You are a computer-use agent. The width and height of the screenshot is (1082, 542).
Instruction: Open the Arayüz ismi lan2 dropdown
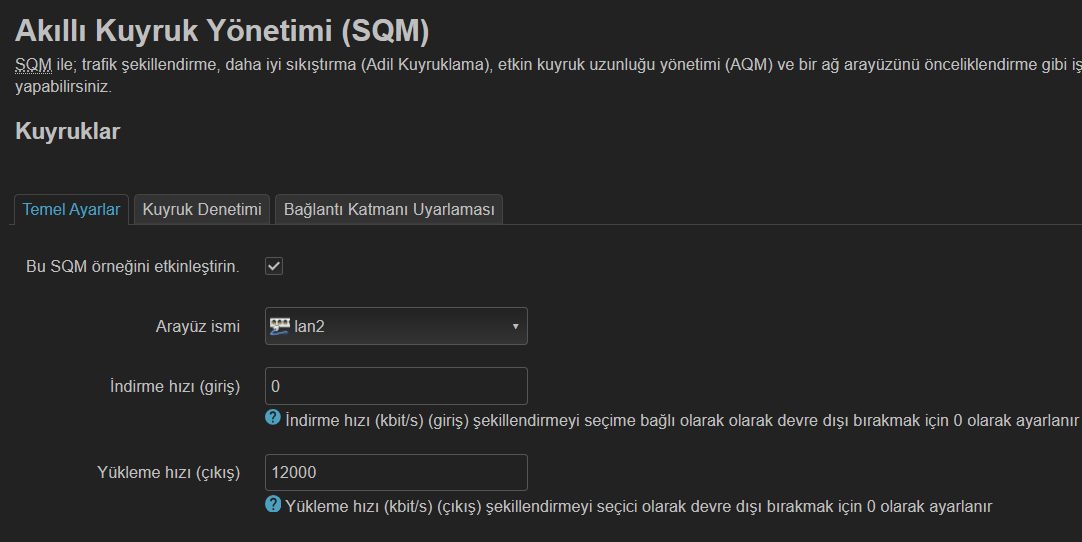tap(396, 326)
